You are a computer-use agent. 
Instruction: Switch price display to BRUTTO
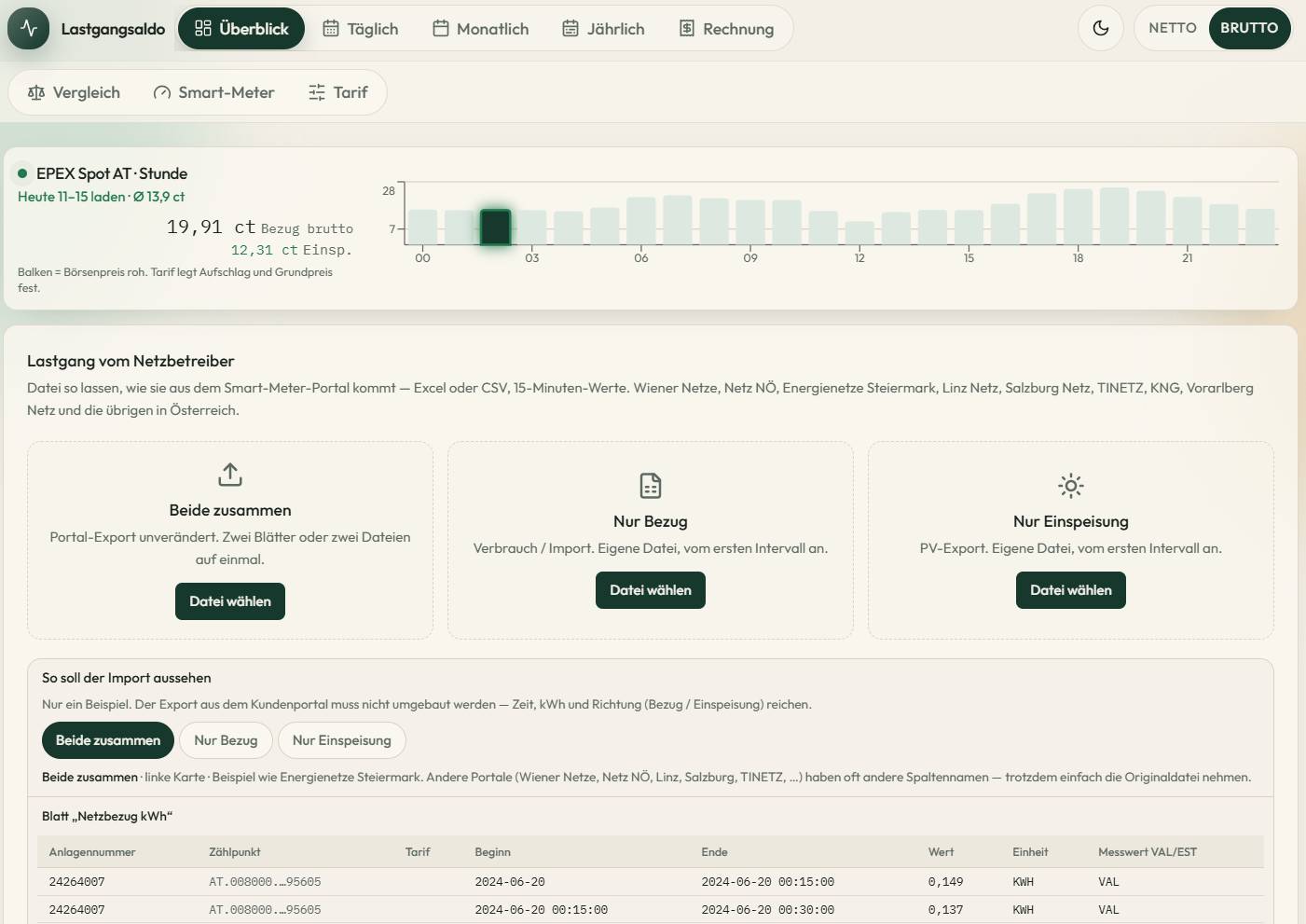pyautogui.click(x=1249, y=28)
